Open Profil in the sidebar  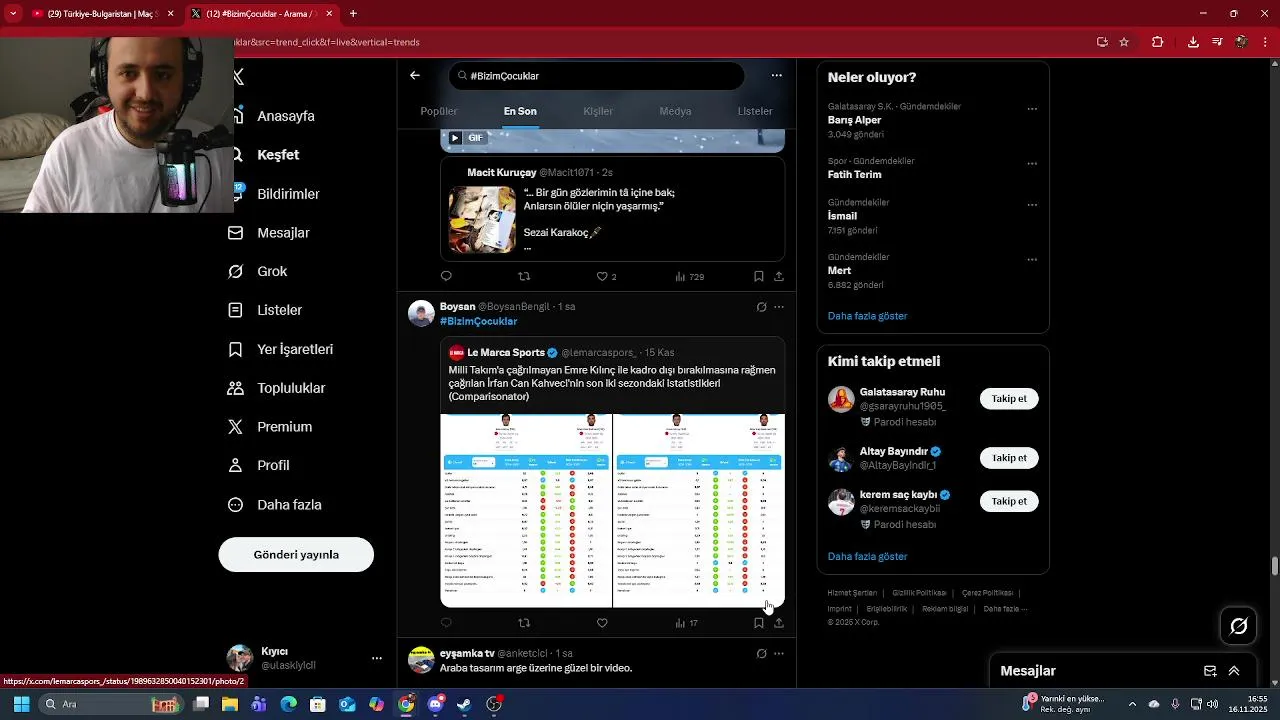coord(273,466)
